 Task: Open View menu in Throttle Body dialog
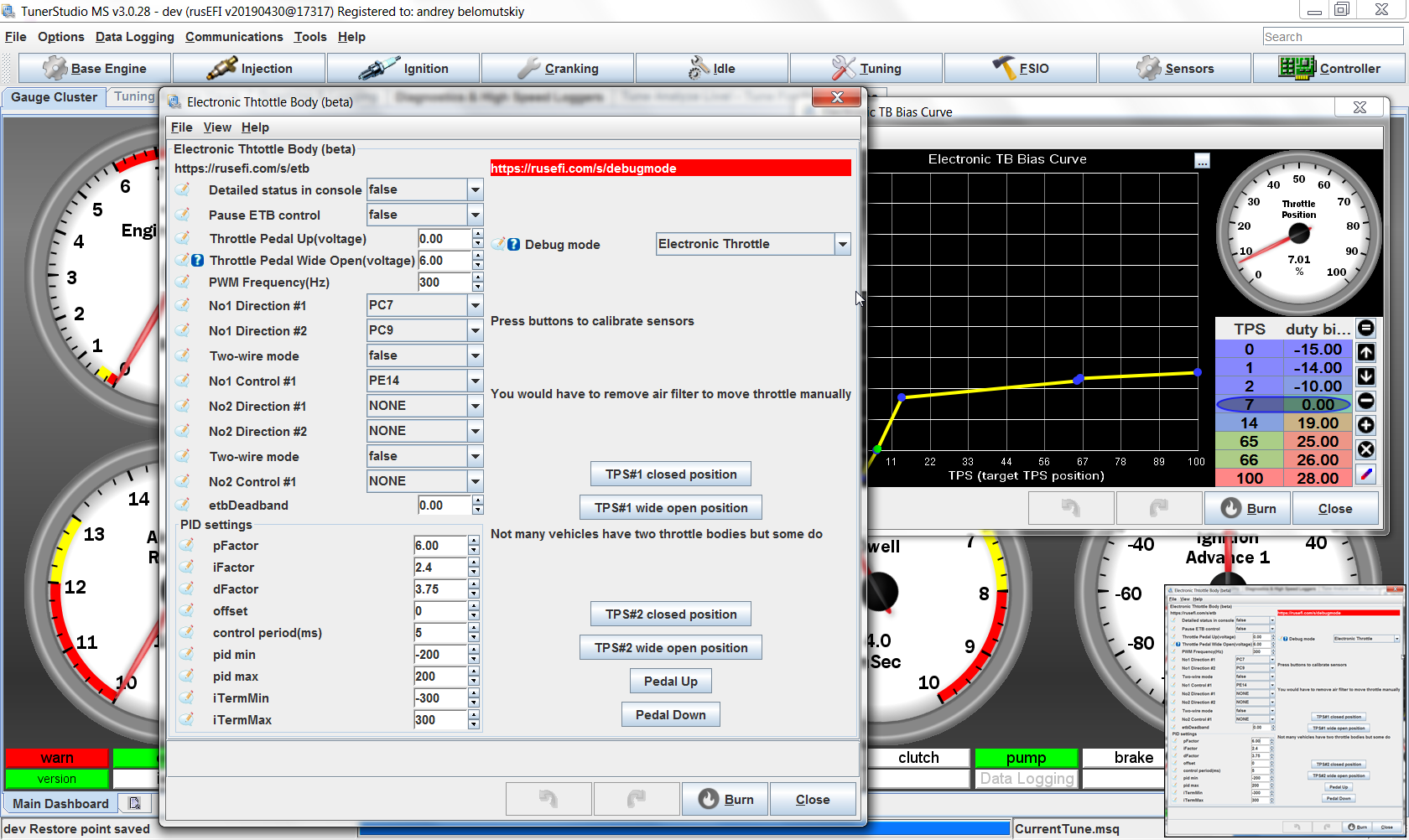coord(217,127)
